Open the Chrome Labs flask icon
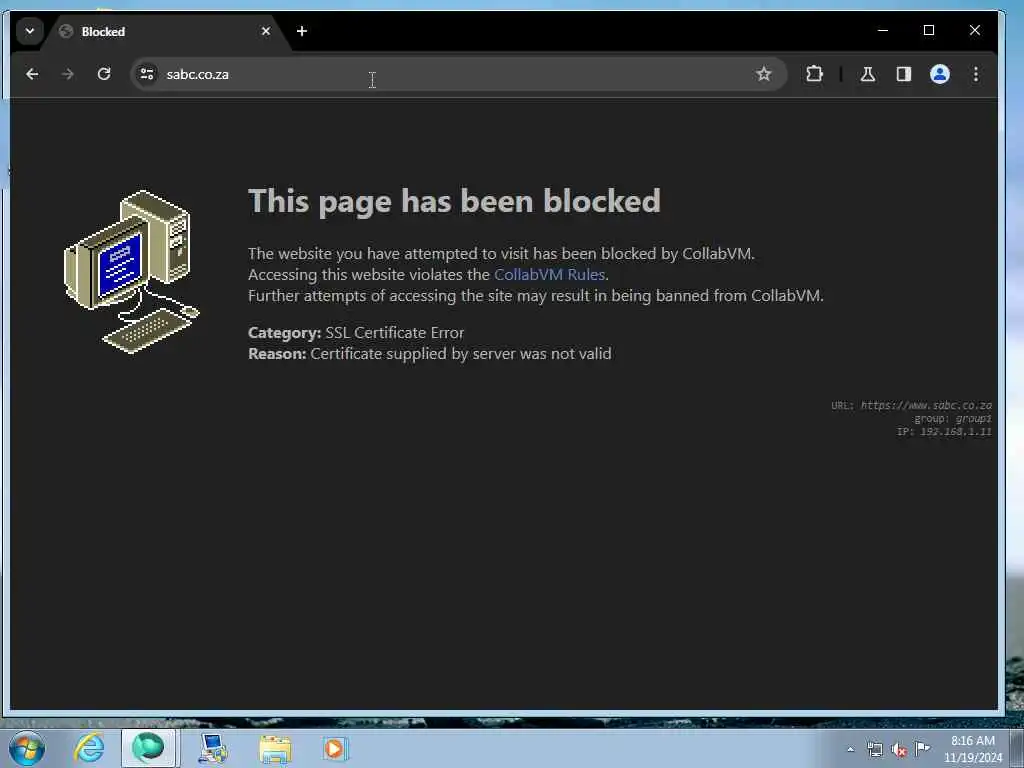Screen dimensions: 1024x768 (867, 74)
